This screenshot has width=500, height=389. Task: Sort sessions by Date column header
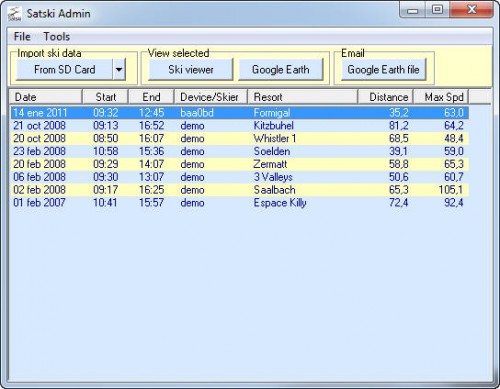coord(46,97)
